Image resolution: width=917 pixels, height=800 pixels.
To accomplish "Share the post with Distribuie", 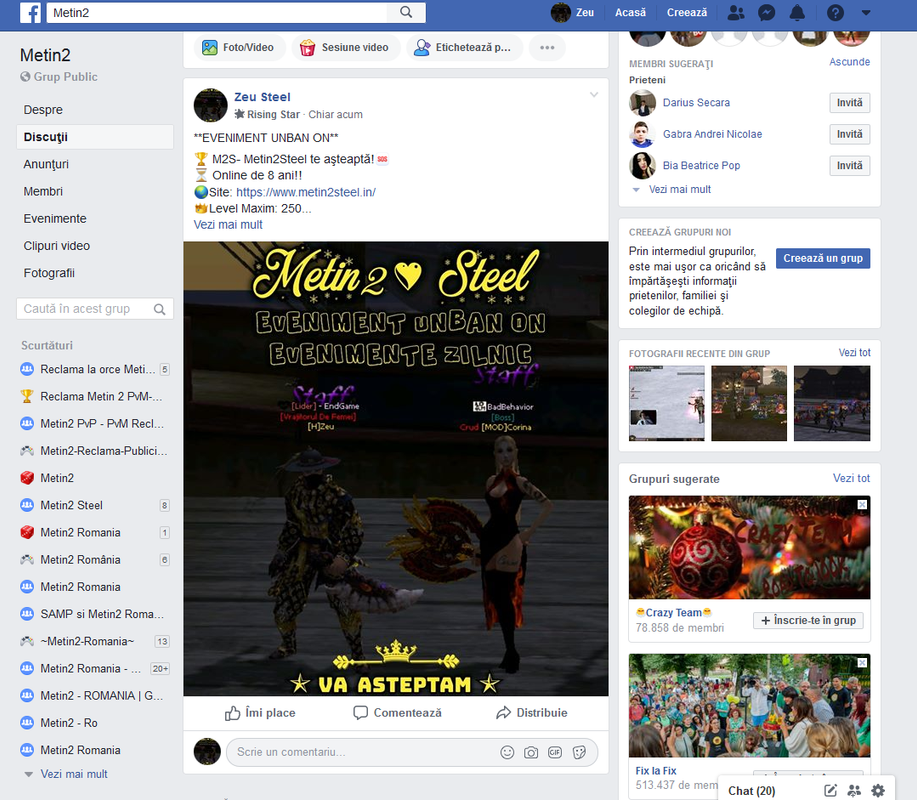I will click(532, 713).
